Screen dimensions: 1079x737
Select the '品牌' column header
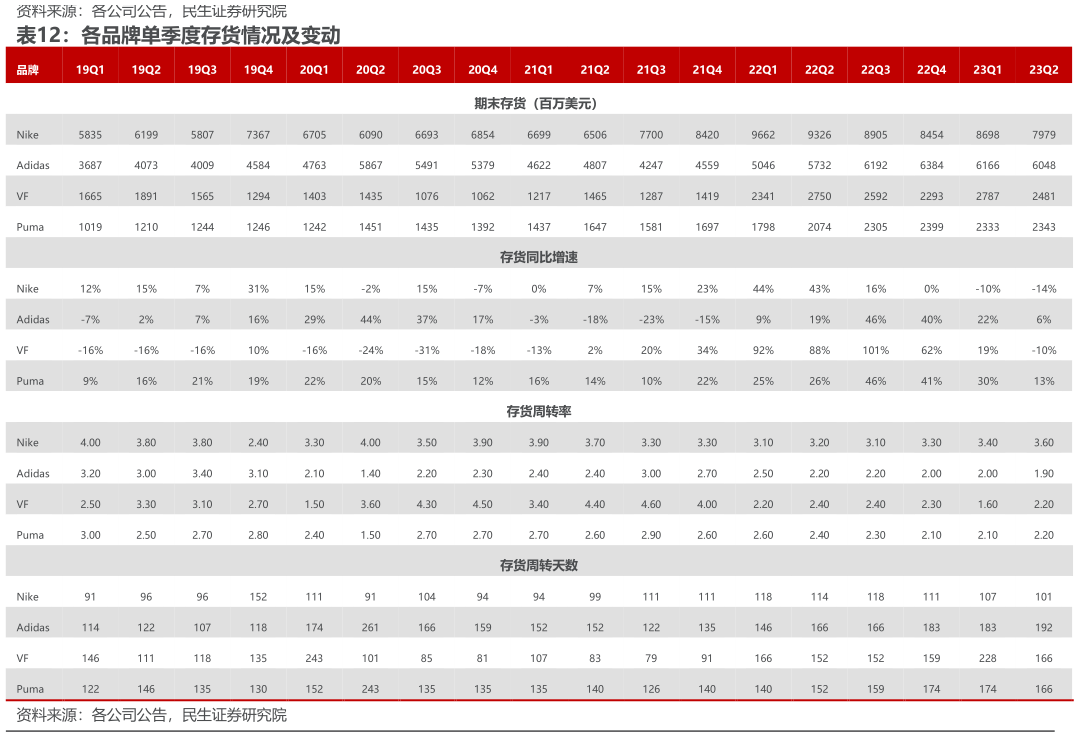(x=28, y=70)
